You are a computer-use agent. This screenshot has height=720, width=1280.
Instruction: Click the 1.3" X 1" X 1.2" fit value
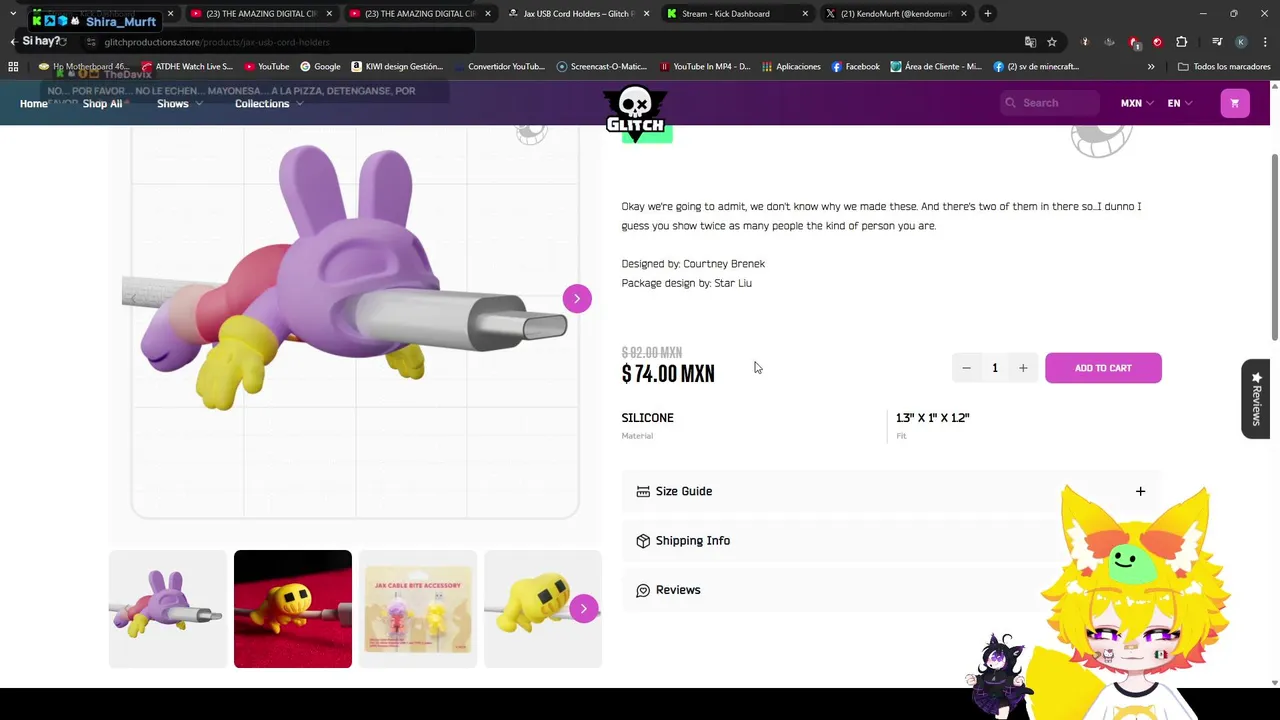pyautogui.click(x=932, y=418)
